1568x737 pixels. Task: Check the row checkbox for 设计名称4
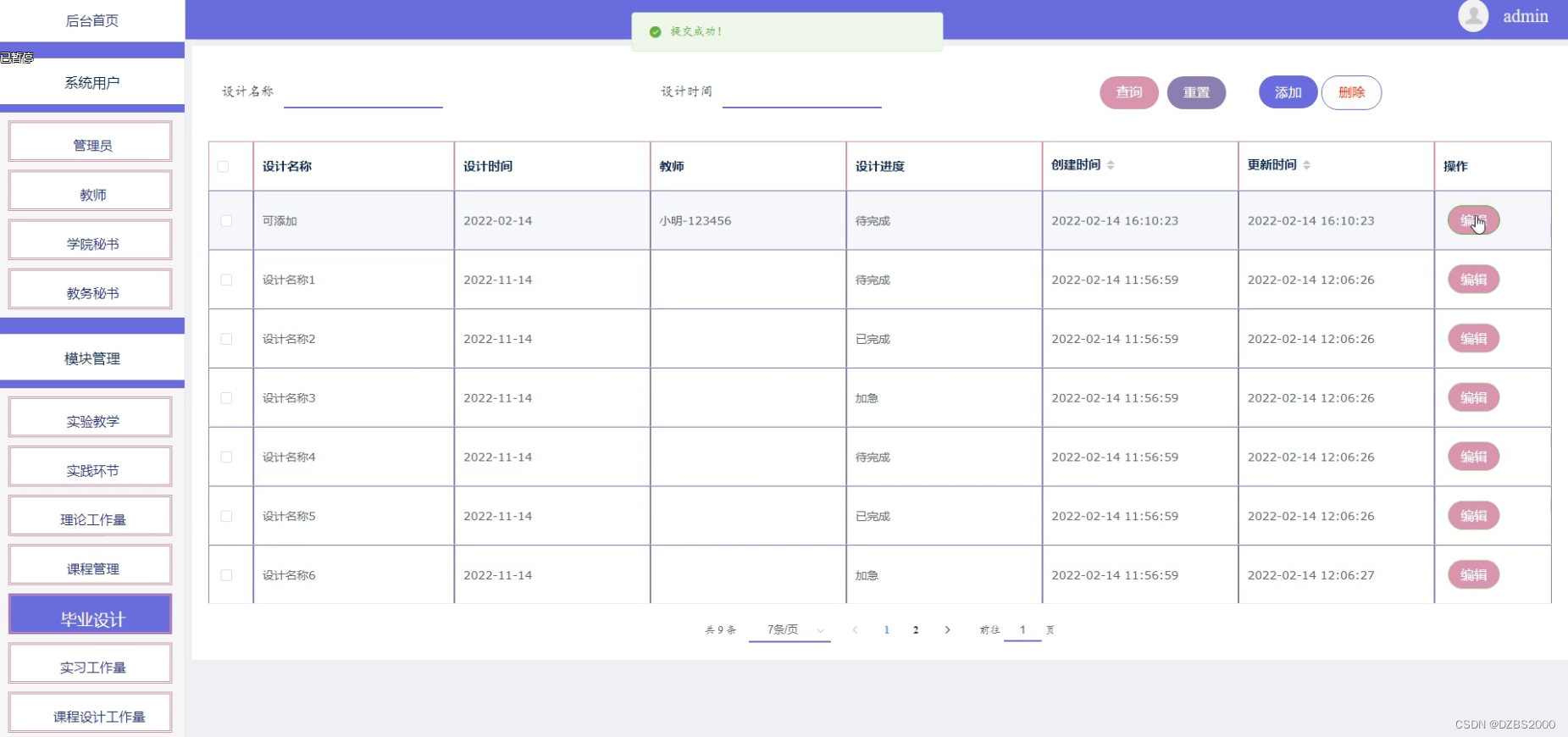click(x=226, y=457)
